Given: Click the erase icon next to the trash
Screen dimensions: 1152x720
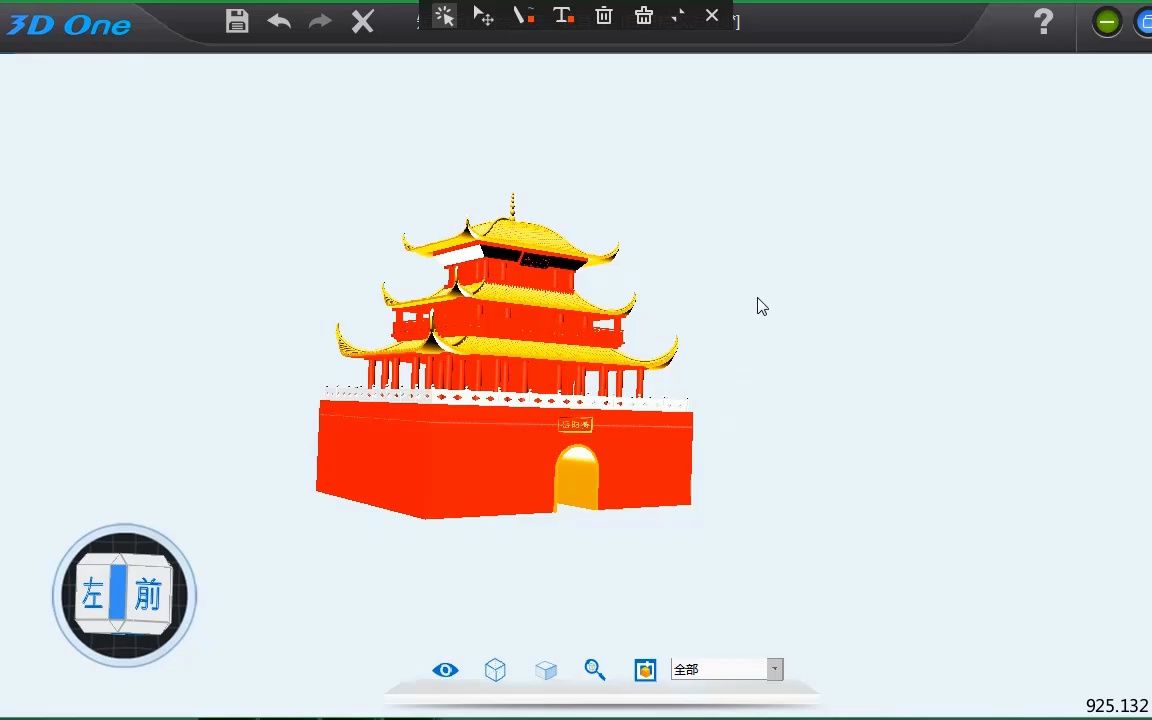Looking at the screenshot, I should 643,16.
